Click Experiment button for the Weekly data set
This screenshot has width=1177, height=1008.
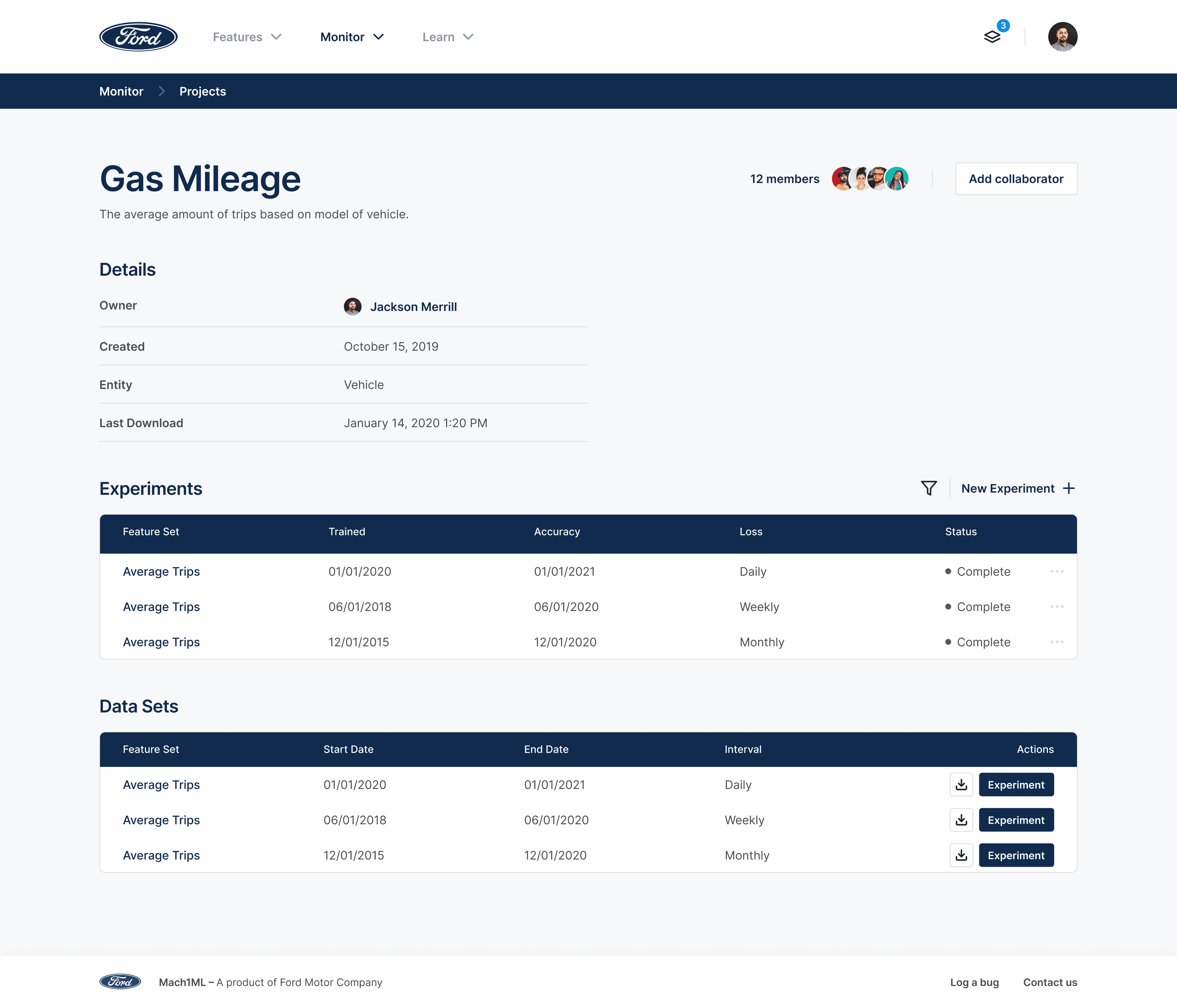click(x=1016, y=820)
